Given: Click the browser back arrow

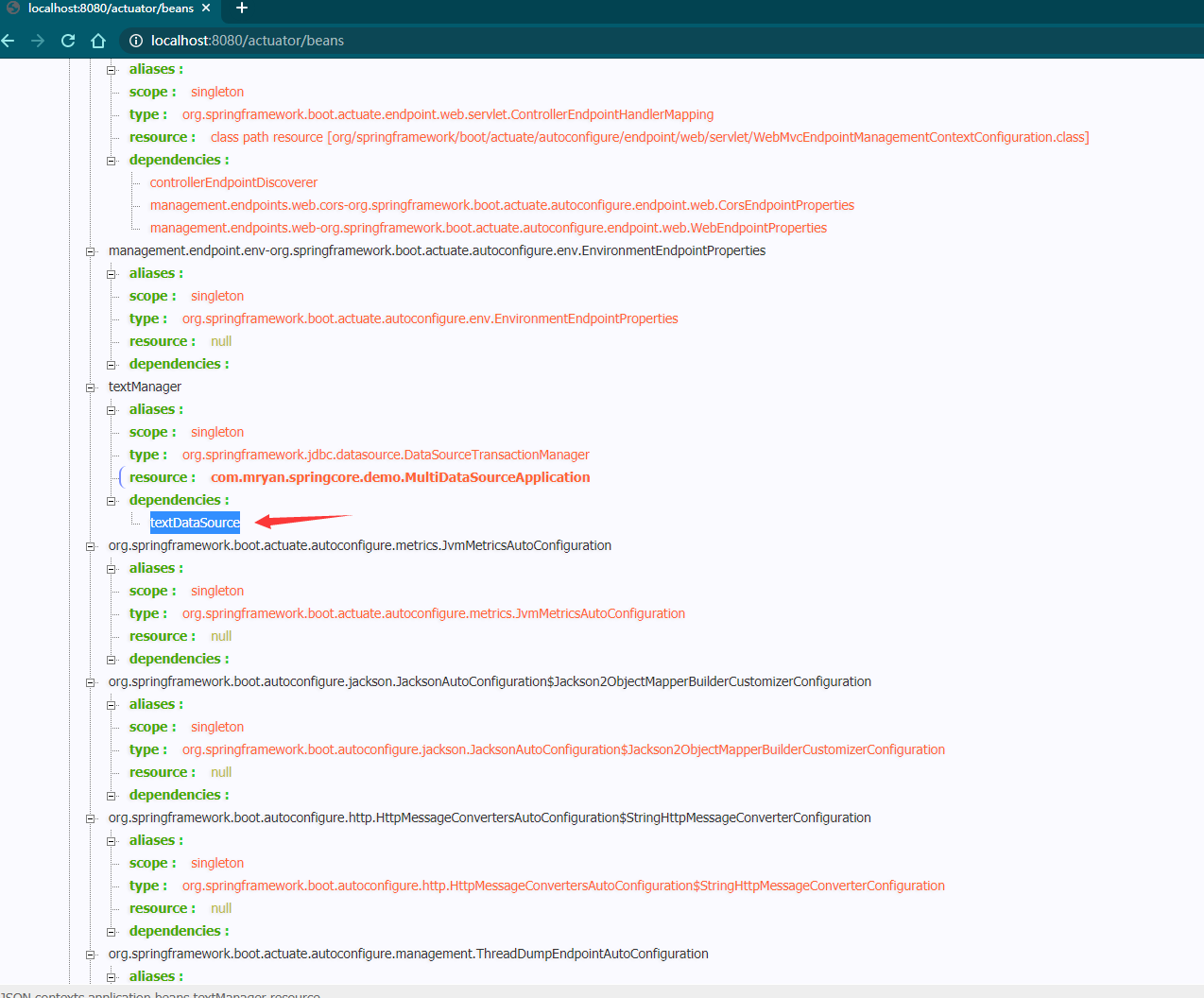Looking at the screenshot, I should (x=9, y=41).
